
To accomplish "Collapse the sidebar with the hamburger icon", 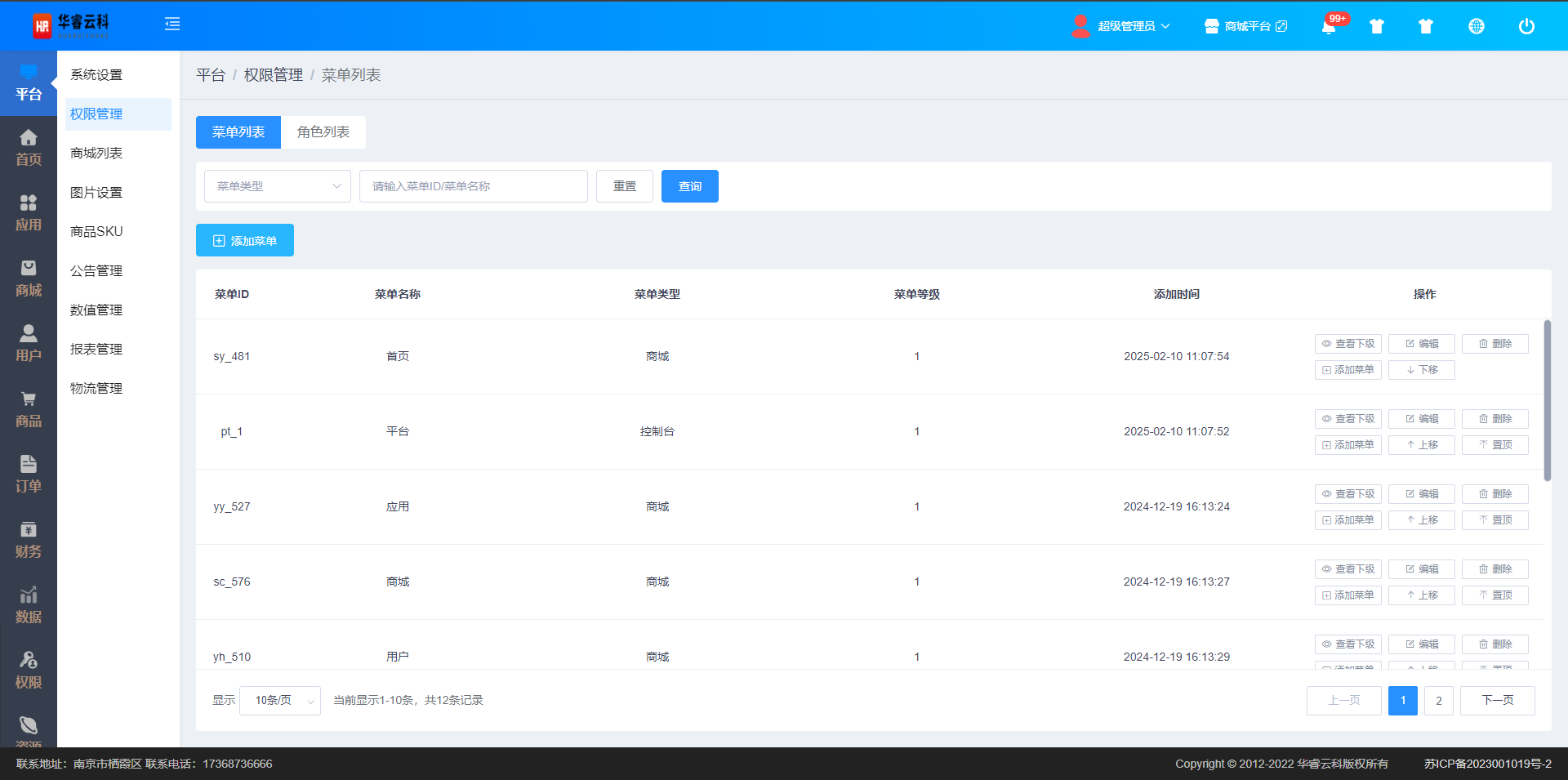I will coord(172,25).
